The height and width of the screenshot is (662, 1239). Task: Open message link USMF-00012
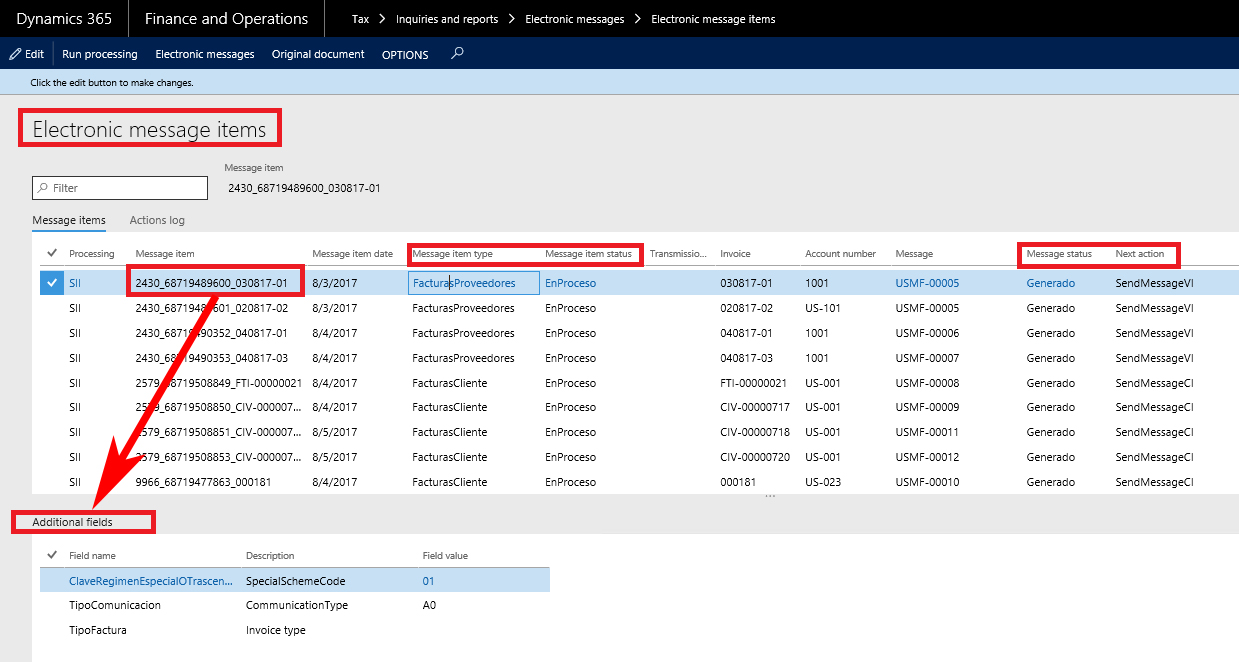tap(927, 457)
